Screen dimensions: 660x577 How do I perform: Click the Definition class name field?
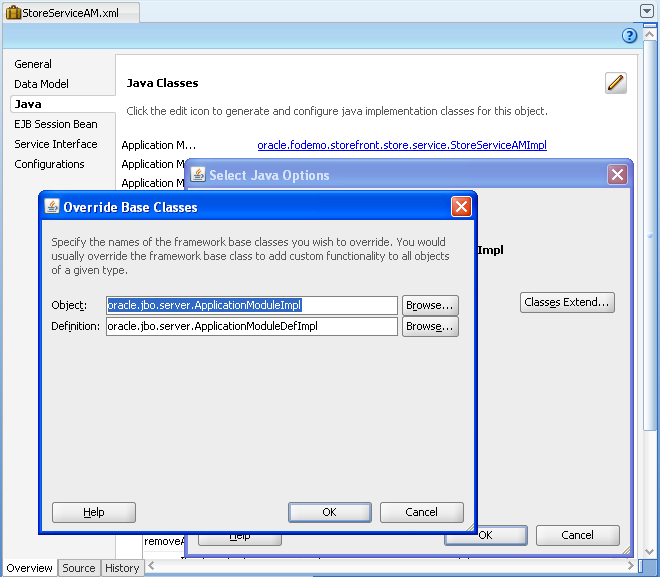[x=252, y=326]
